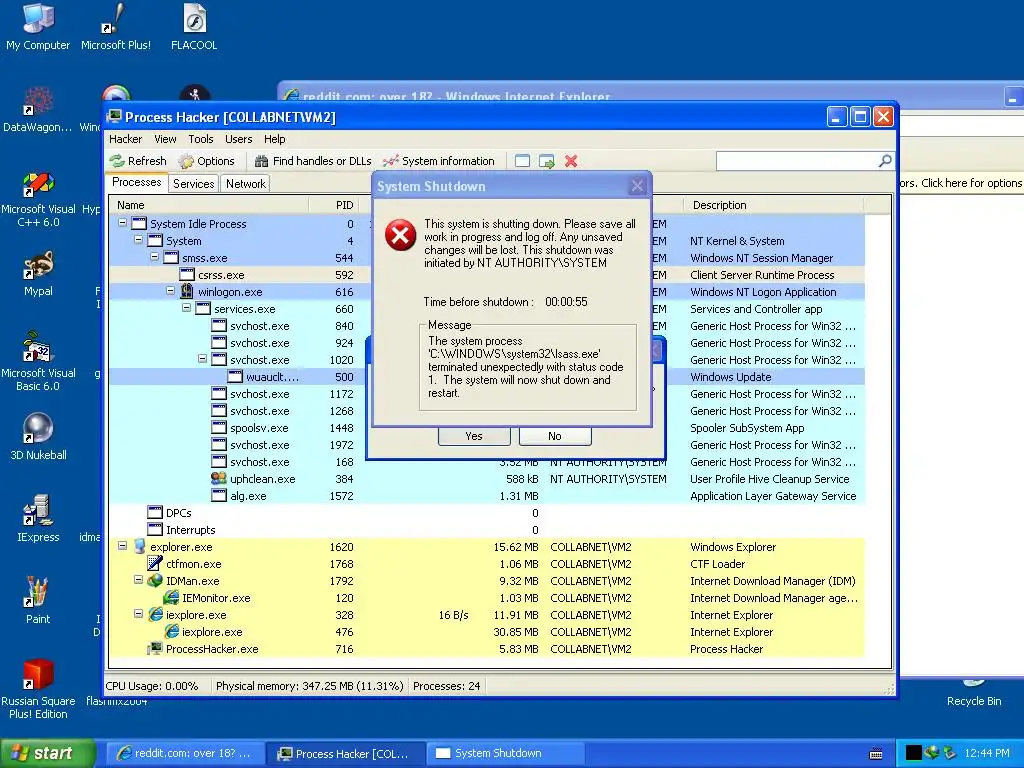Select alg.exe process row
This screenshot has width=1024, height=768.
487,496
